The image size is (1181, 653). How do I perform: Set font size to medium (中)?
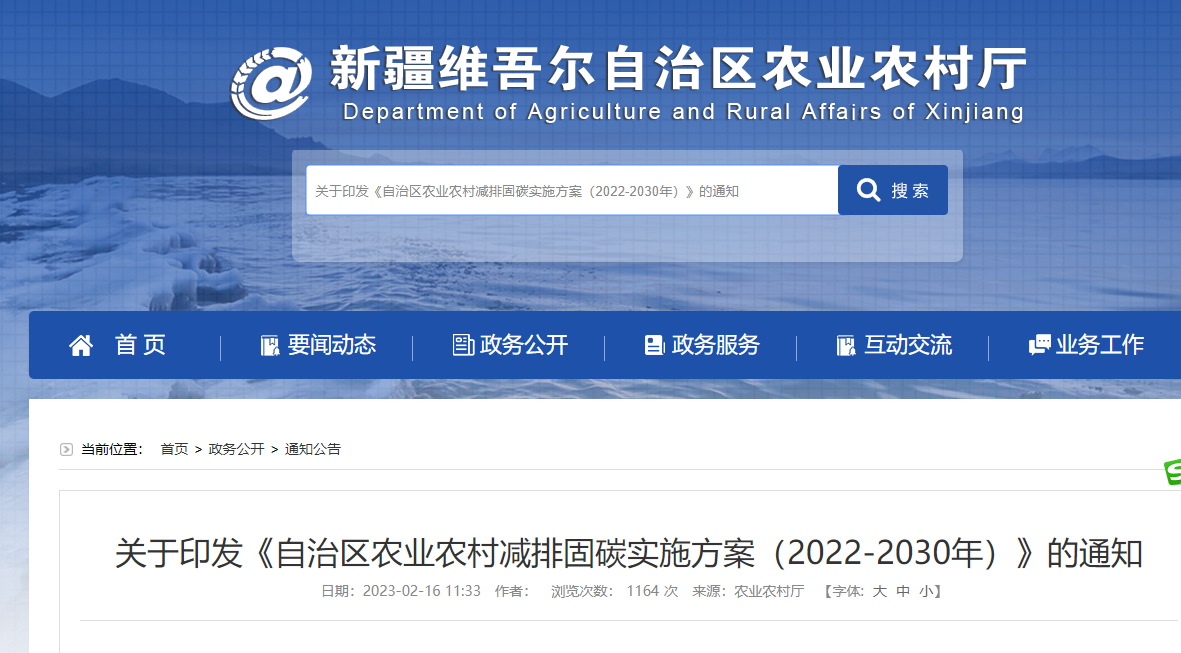903,591
